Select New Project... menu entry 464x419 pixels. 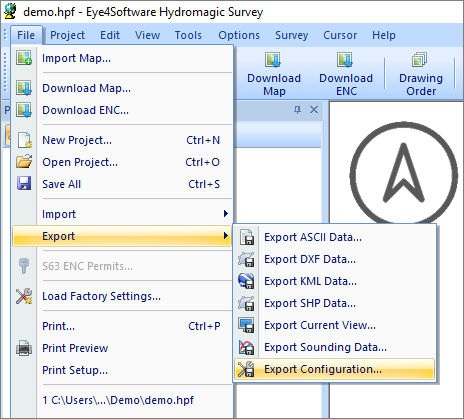122,140
